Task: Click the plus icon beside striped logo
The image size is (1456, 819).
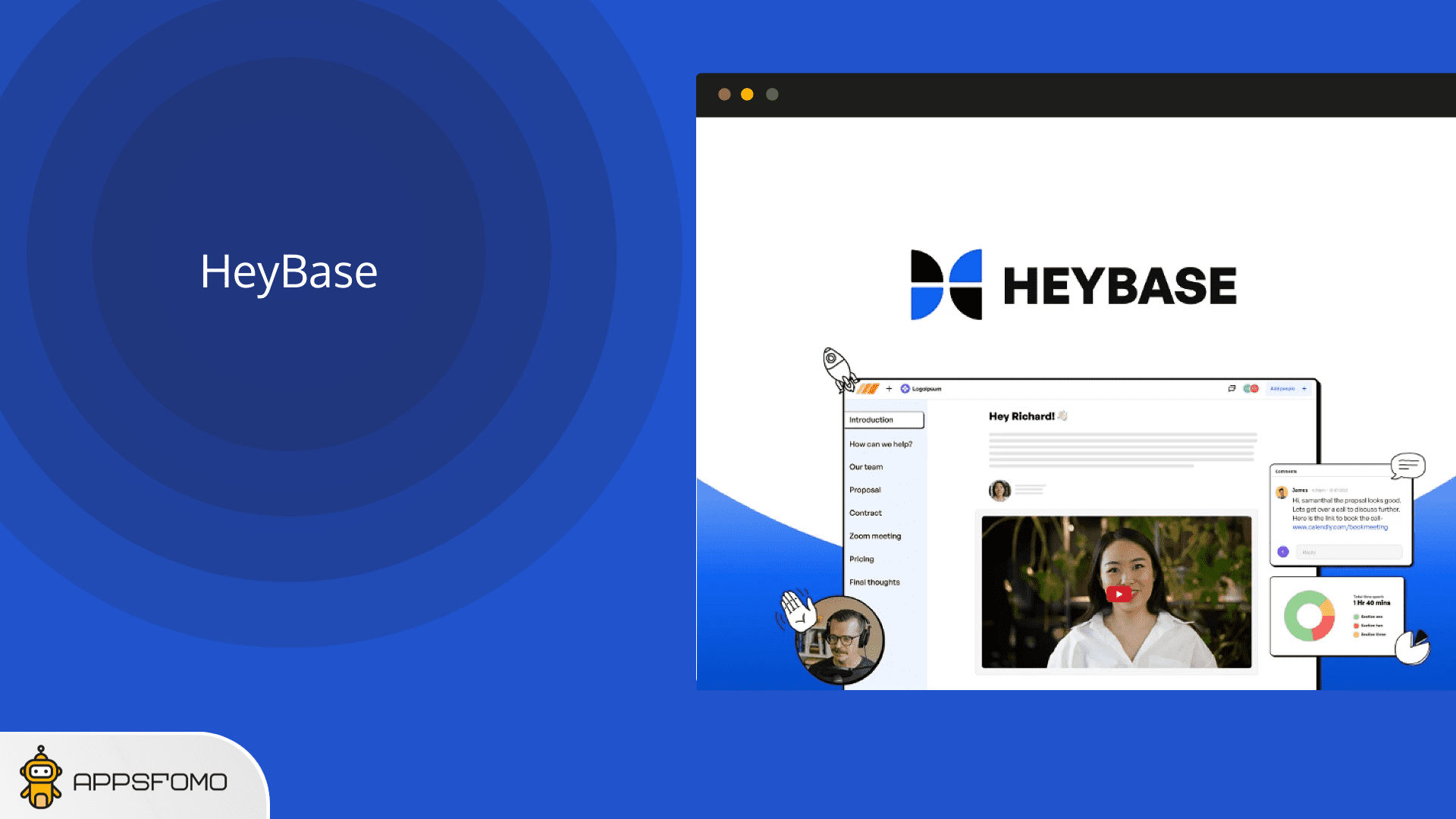Action: click(x=889, y=388)
